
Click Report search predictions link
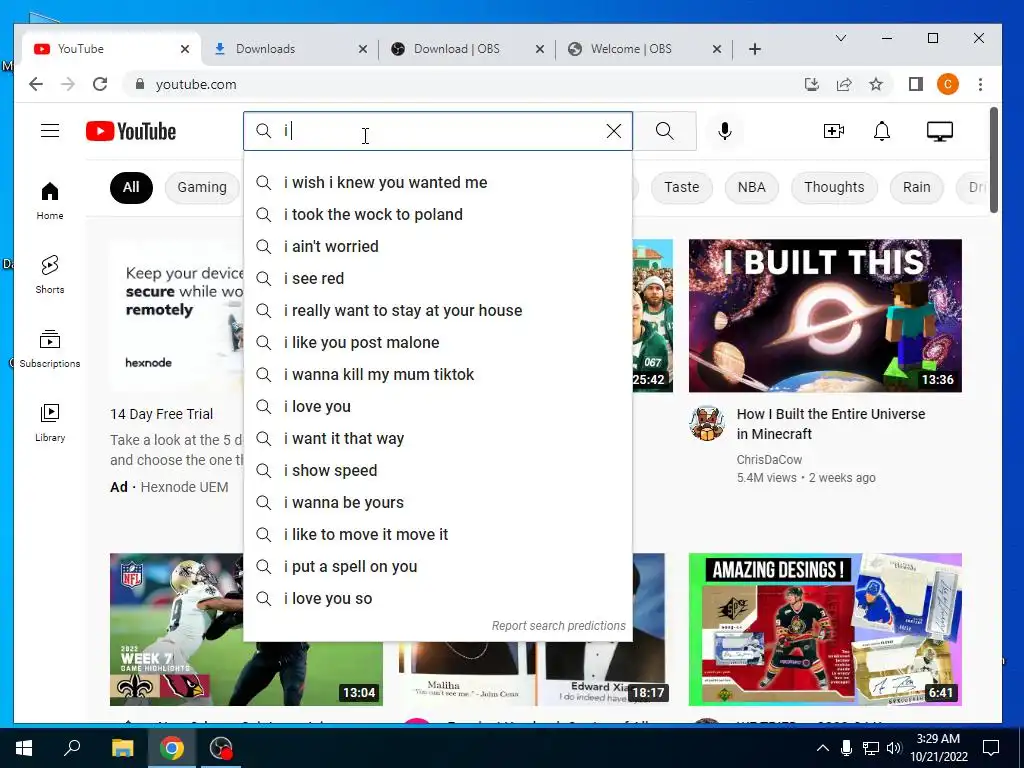(x=558, y=626)
